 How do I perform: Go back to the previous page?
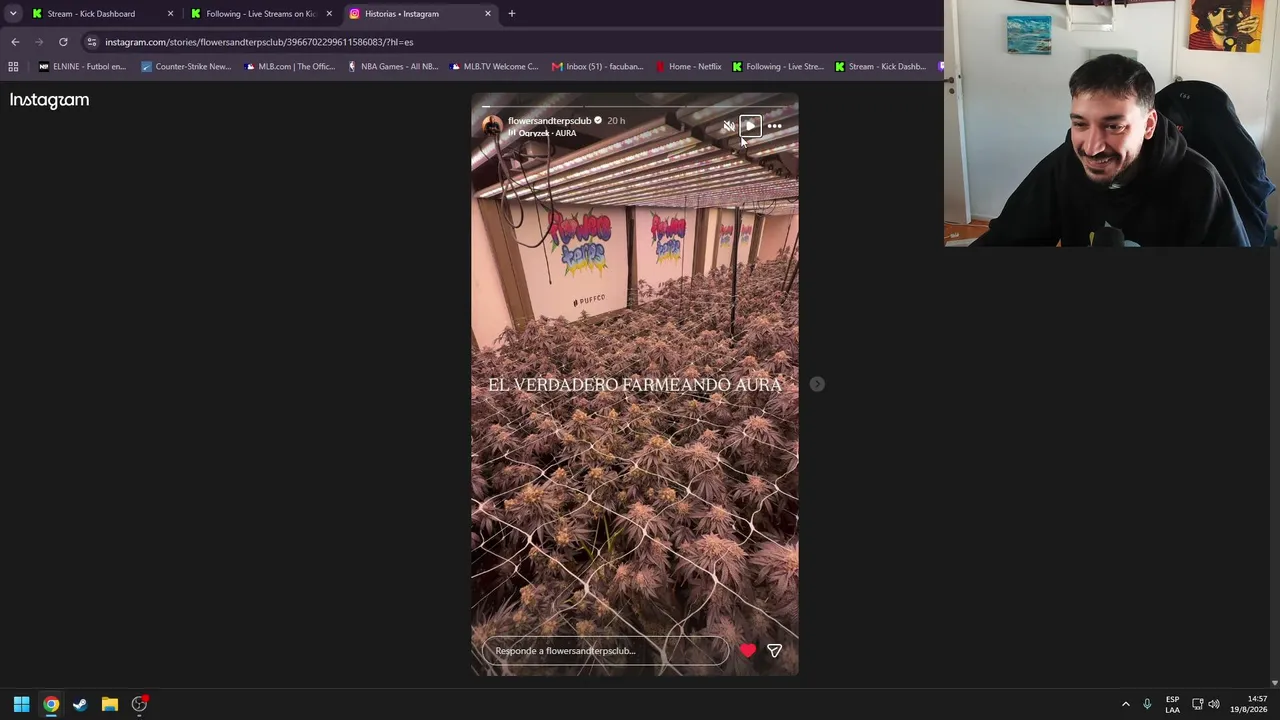[15, 42]
